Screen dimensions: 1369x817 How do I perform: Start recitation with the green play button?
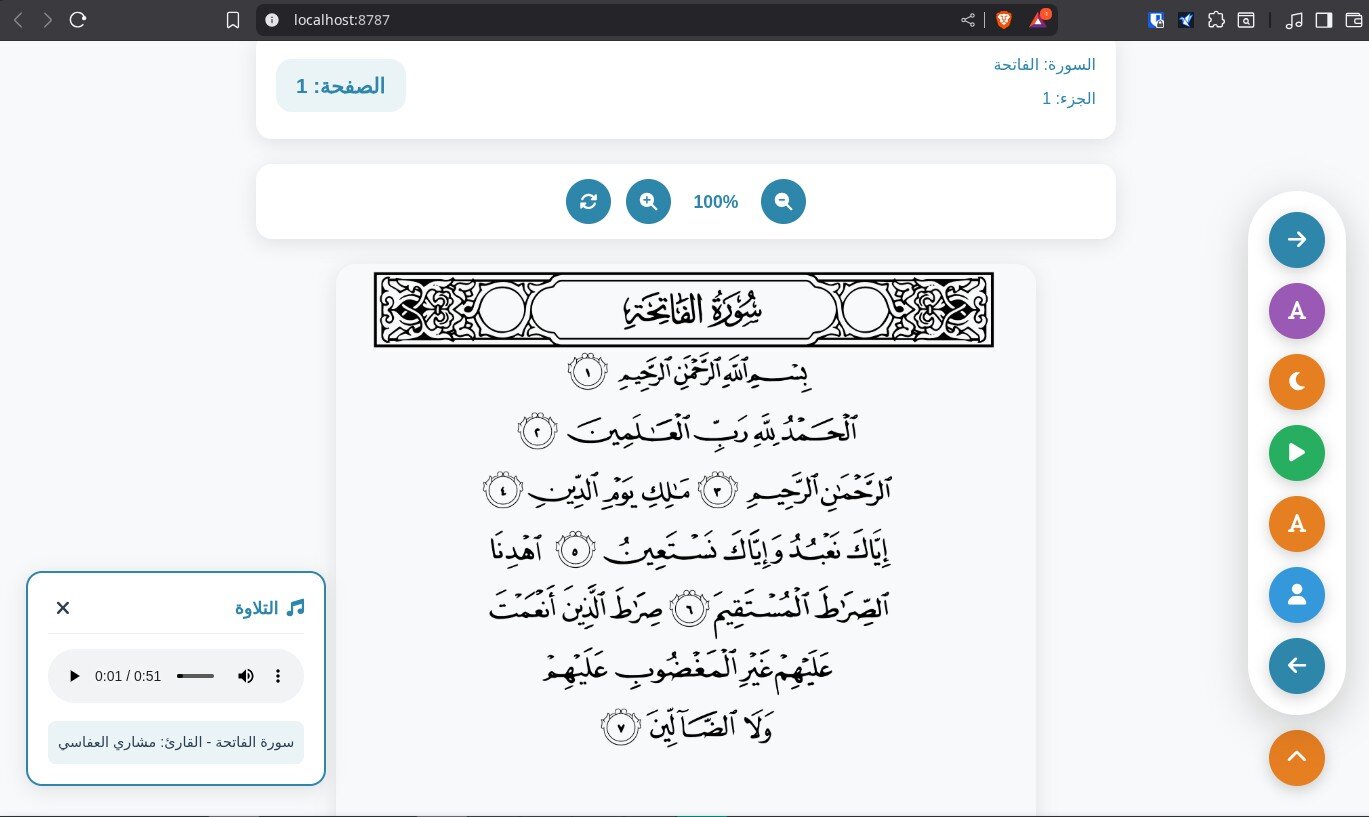coord(1296,453)
